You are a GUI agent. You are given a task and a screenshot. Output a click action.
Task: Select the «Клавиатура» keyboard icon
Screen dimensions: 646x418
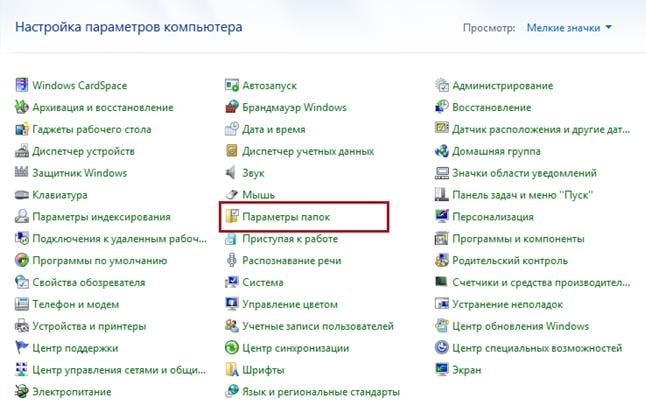tap(21, 194)
